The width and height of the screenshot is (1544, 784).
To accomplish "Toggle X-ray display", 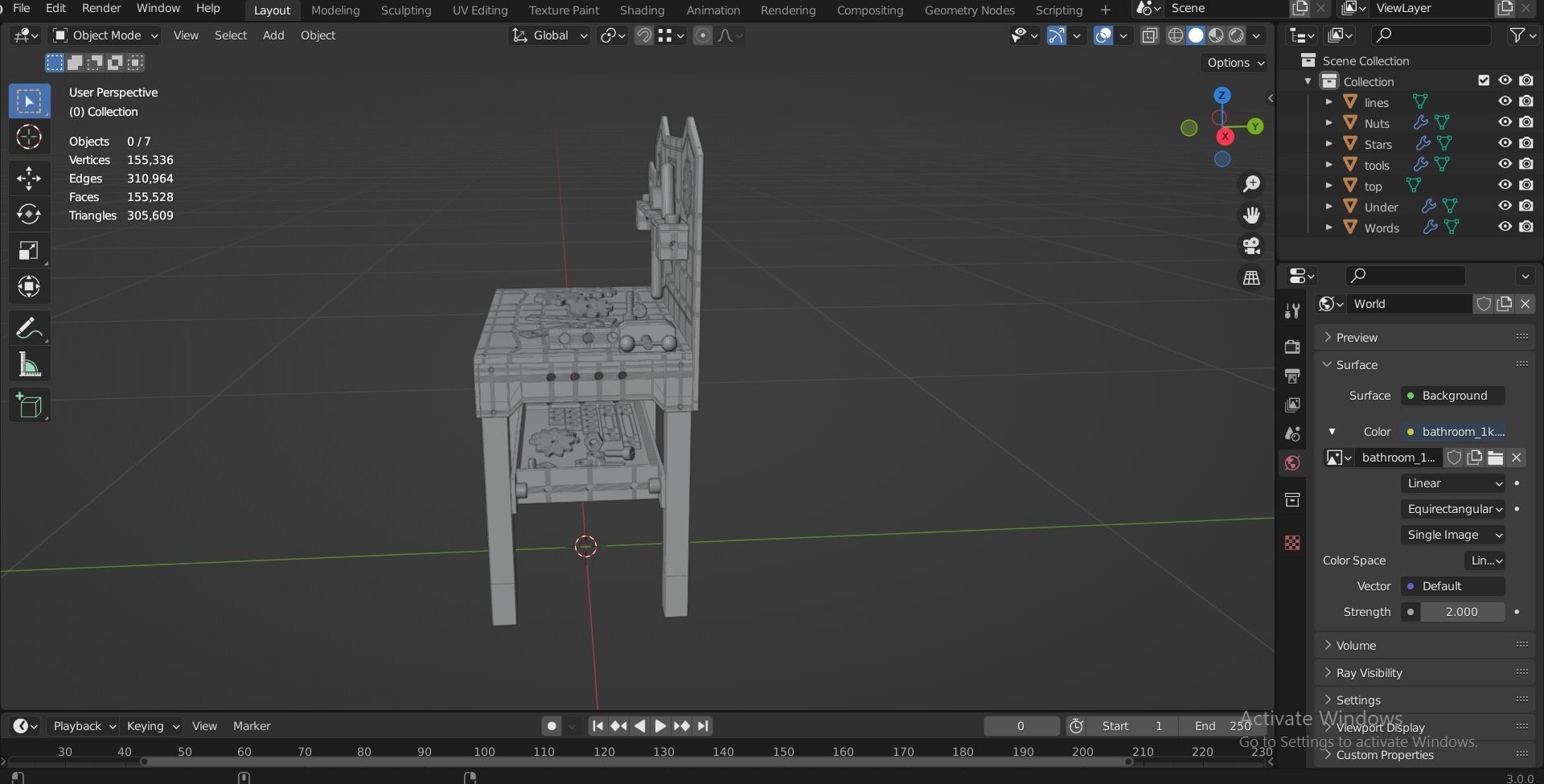I will [1150, 35].
